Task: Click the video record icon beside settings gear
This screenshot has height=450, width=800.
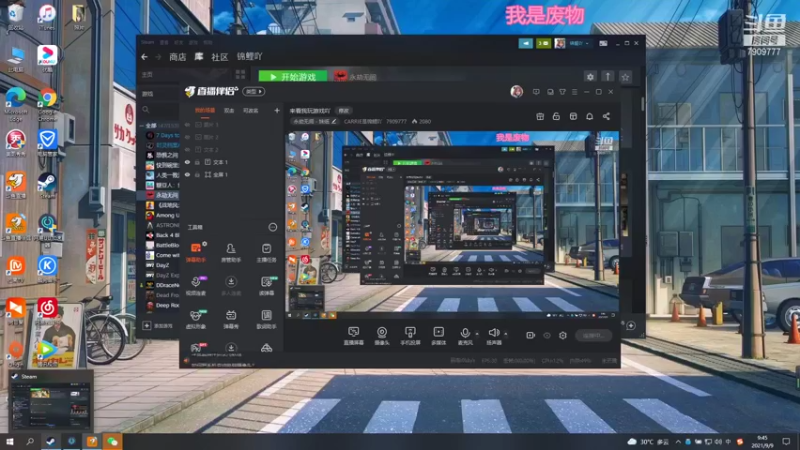Action: 530,335
